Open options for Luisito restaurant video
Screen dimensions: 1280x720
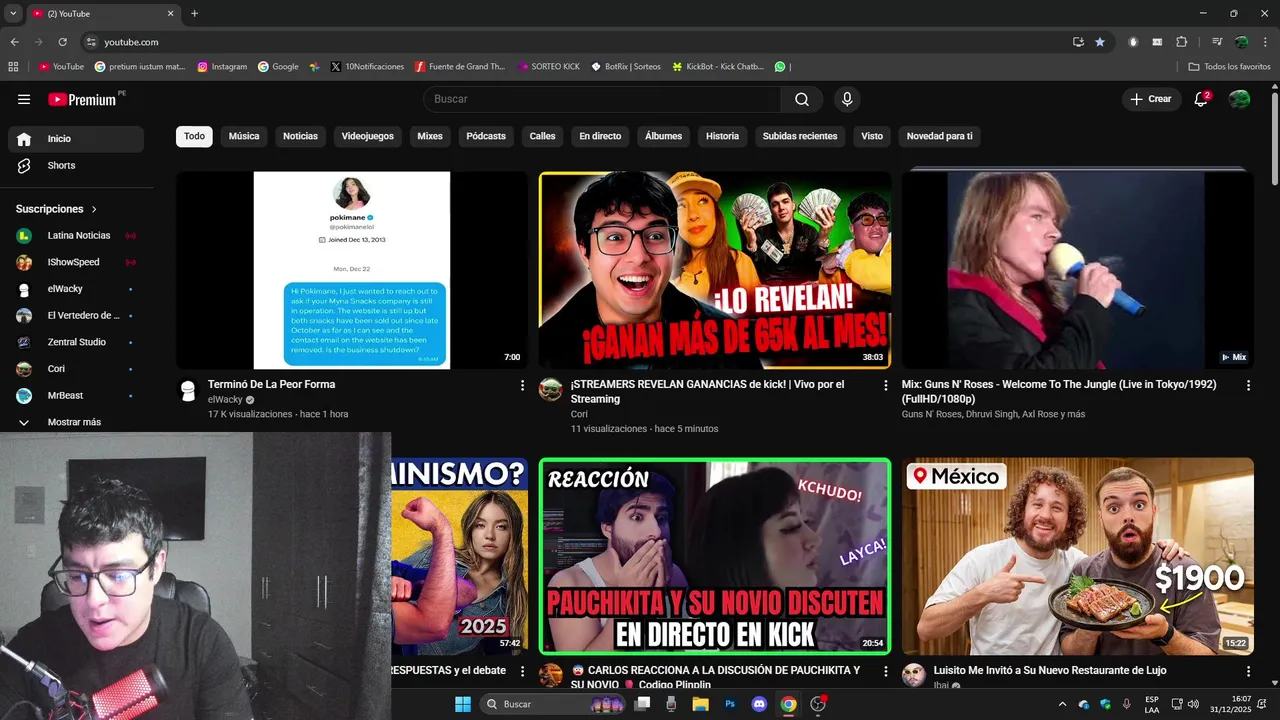(x=1248, y=671)
